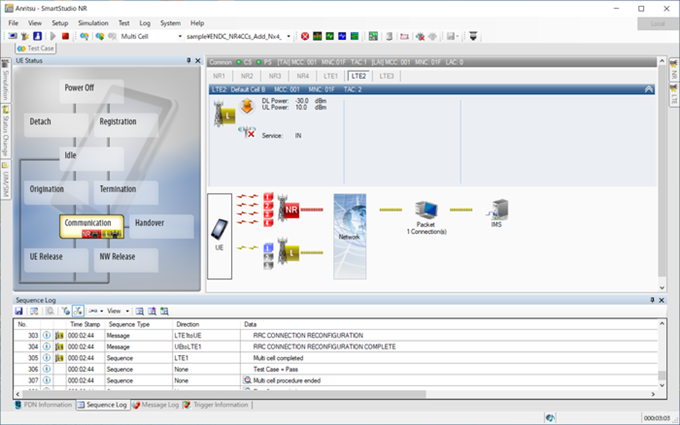This screenshot has width=680, height=425.
Task: Click the blue flask icon in toolbar
Action: tap(37, 36)
